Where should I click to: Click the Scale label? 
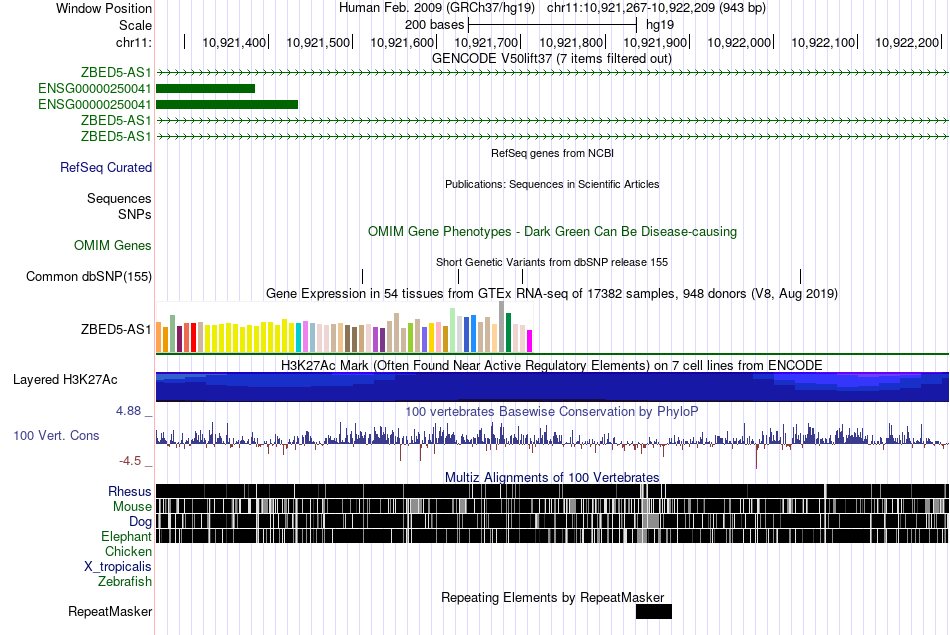[135, 25]
